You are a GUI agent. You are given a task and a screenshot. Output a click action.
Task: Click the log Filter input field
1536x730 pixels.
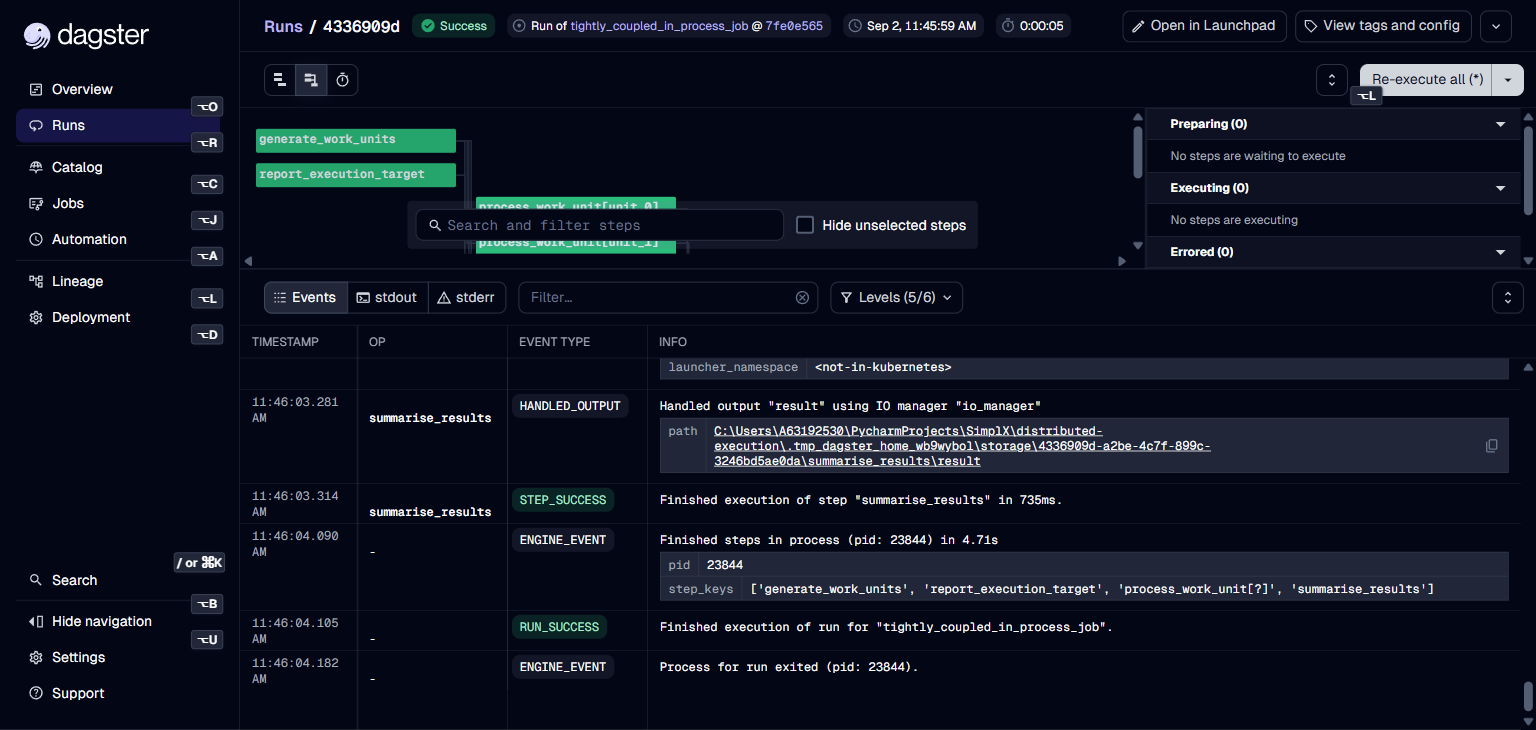668,298
